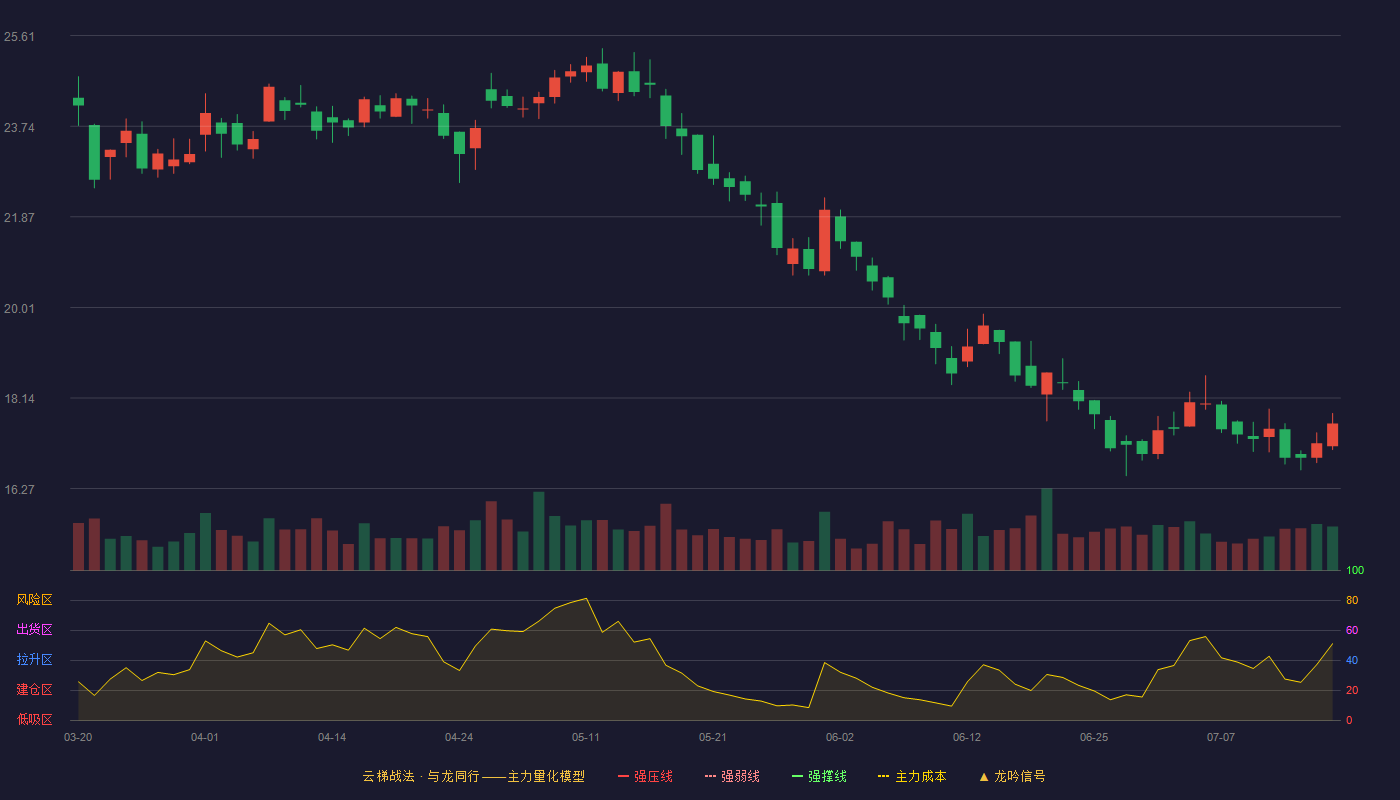Toggle the 主力成本 legend entry
This screenshot has height=800, width=1400.
[912, 776]
